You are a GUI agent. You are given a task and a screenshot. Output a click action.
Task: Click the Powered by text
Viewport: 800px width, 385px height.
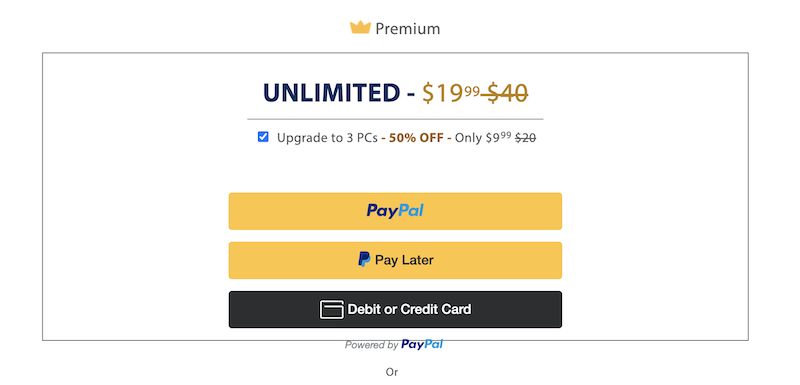point(371,345)
